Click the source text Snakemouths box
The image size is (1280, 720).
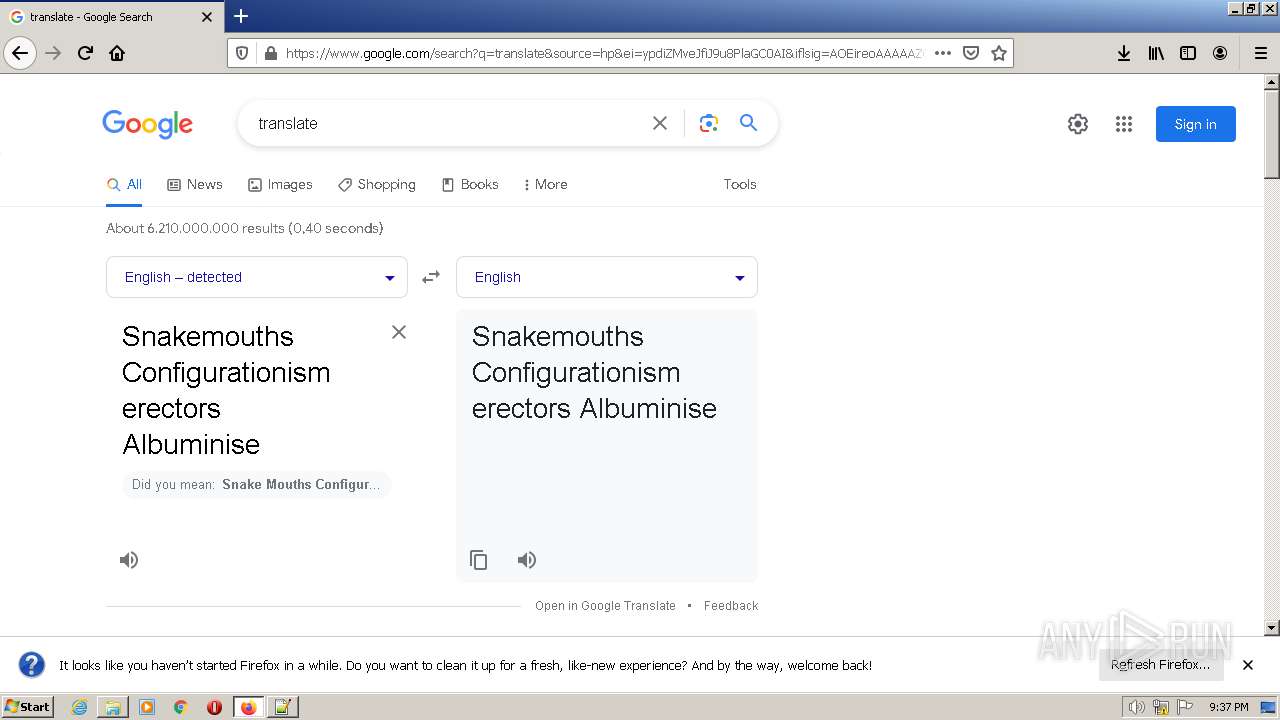click(x=250, y=390)
